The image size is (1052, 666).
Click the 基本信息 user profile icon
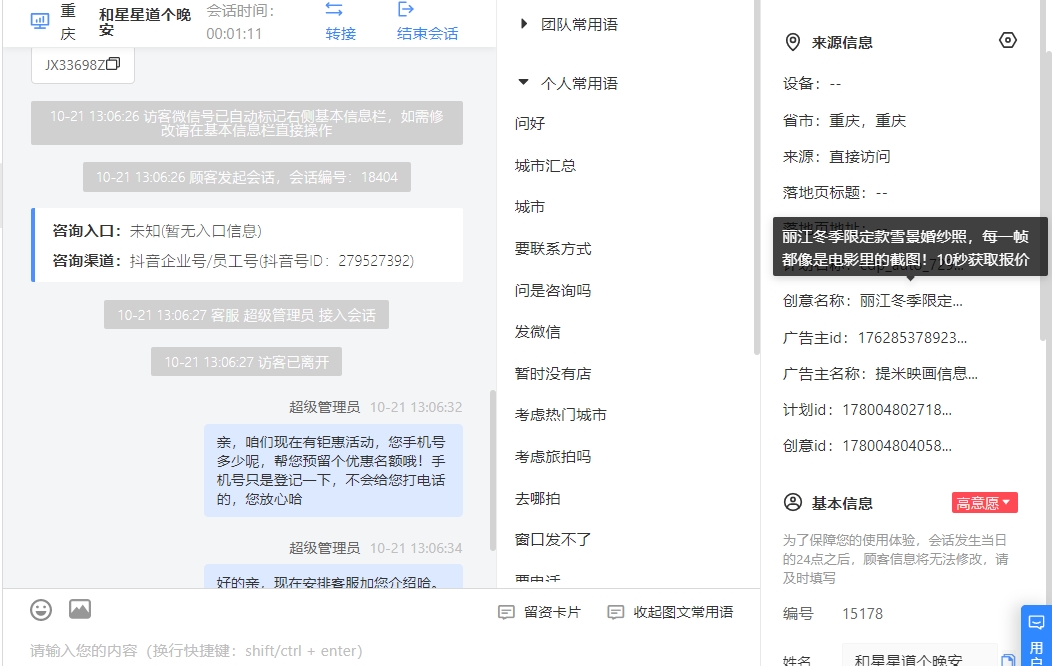pyautogui.click(x=792, y=502)
